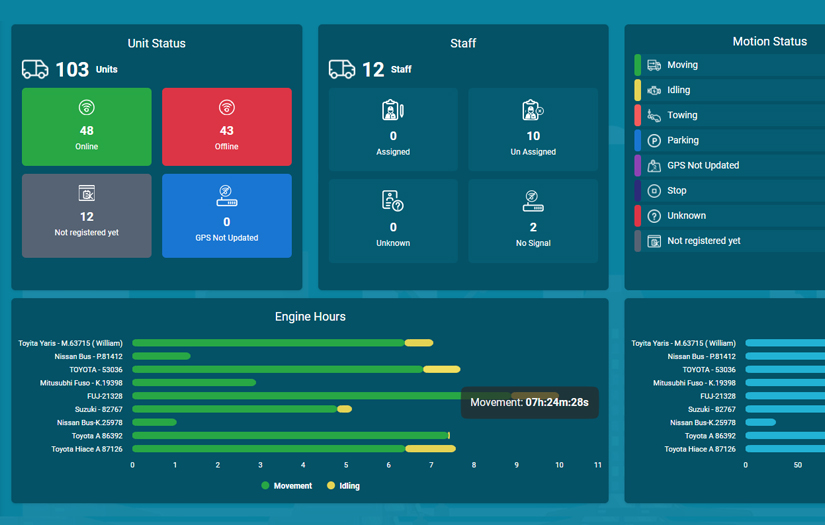
Task: Click the green movement bar for TOYOTA - 53036
Action: [x=277, y=369]
